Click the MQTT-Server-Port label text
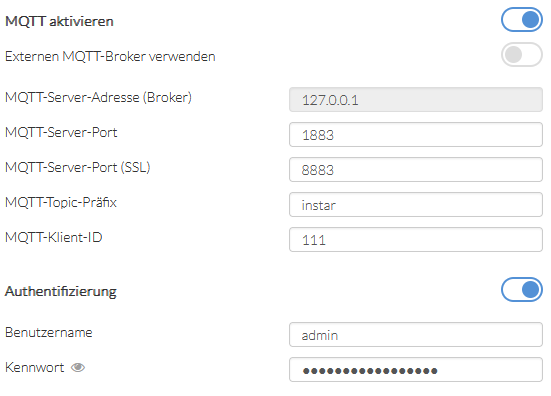 click(61, 132)
